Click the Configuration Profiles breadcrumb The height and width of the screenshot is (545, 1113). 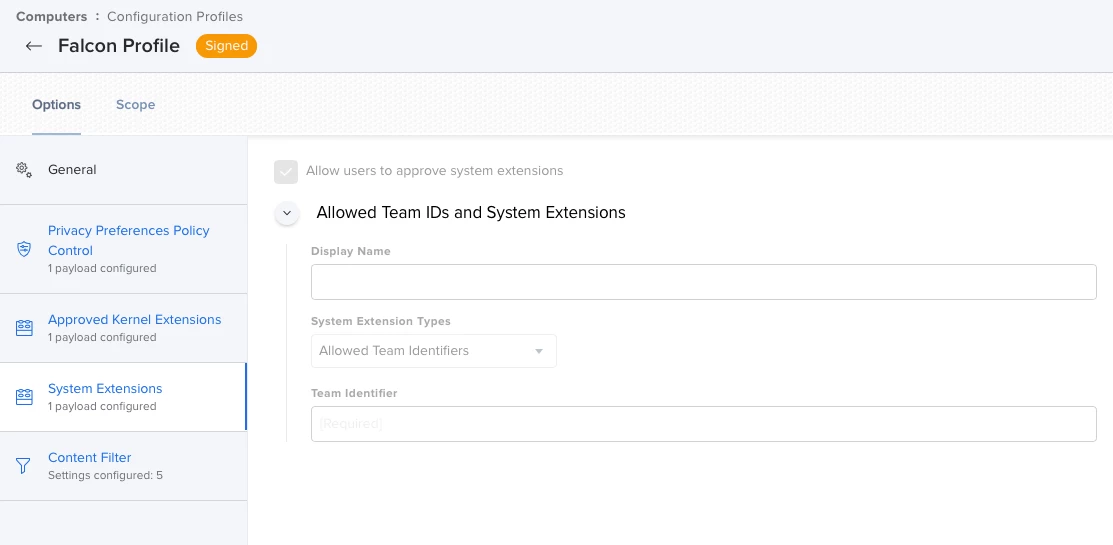click(175, 16)
